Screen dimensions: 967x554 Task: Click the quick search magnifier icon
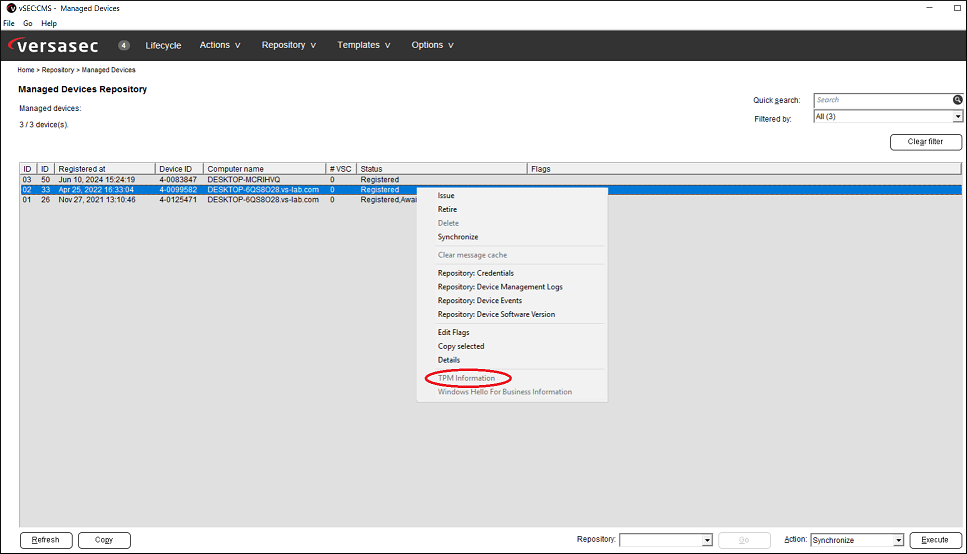pos(957,100)
